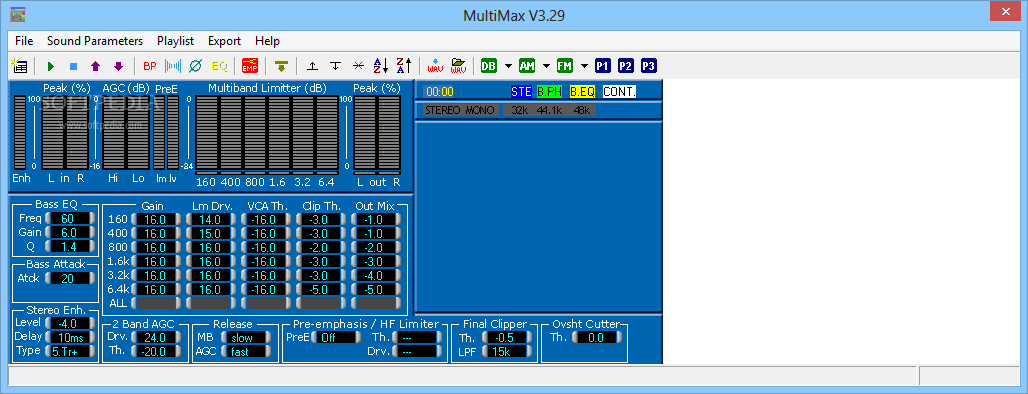This screenshot has height=394, width=1028.
Task: Select the P3 preset button
Action: click(649, 66)
